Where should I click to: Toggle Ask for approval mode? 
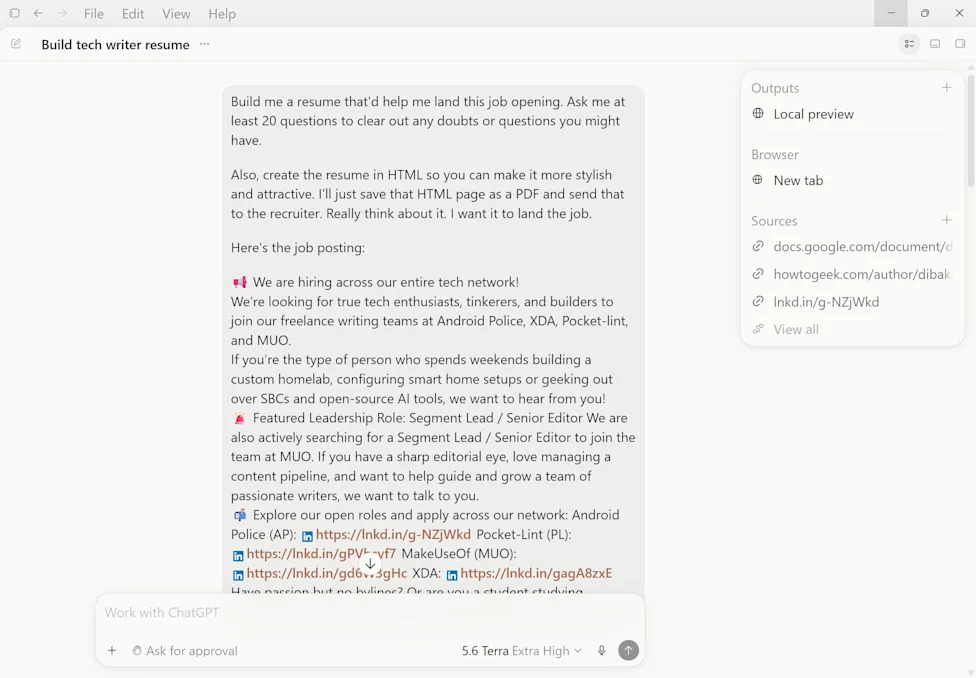[185, 651]
